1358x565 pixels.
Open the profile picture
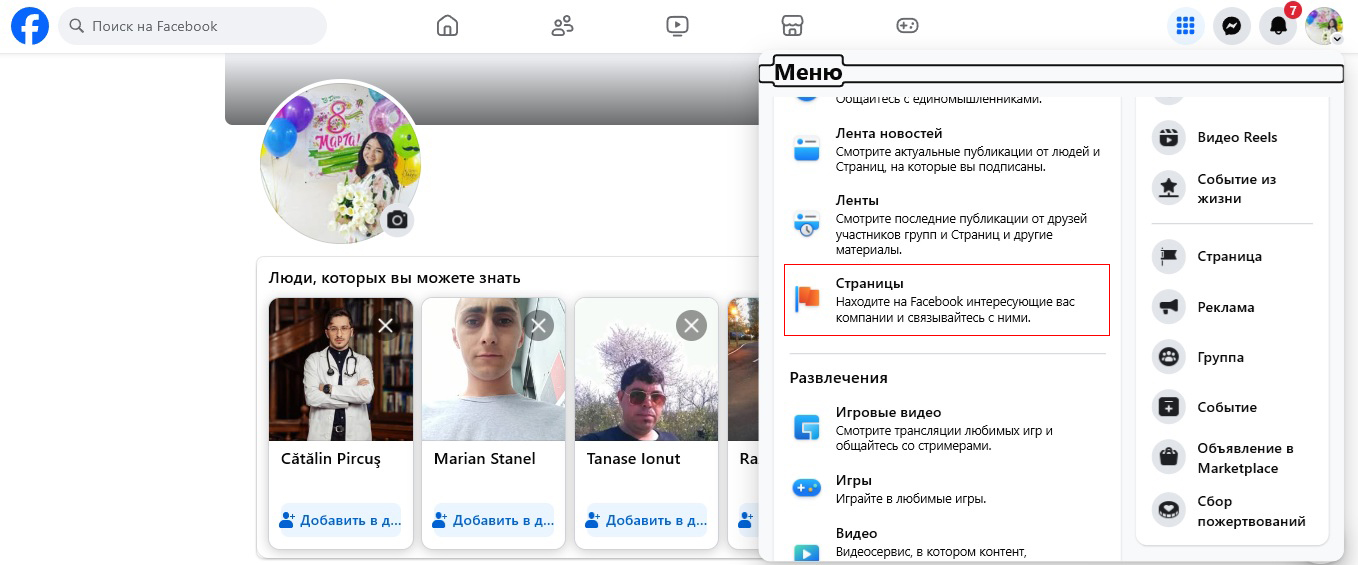340,162
